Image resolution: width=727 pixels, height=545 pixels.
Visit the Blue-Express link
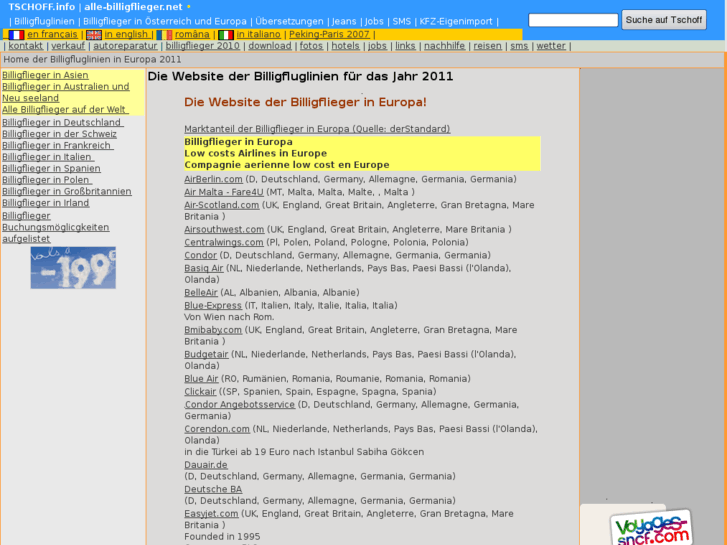pos(213,306)
